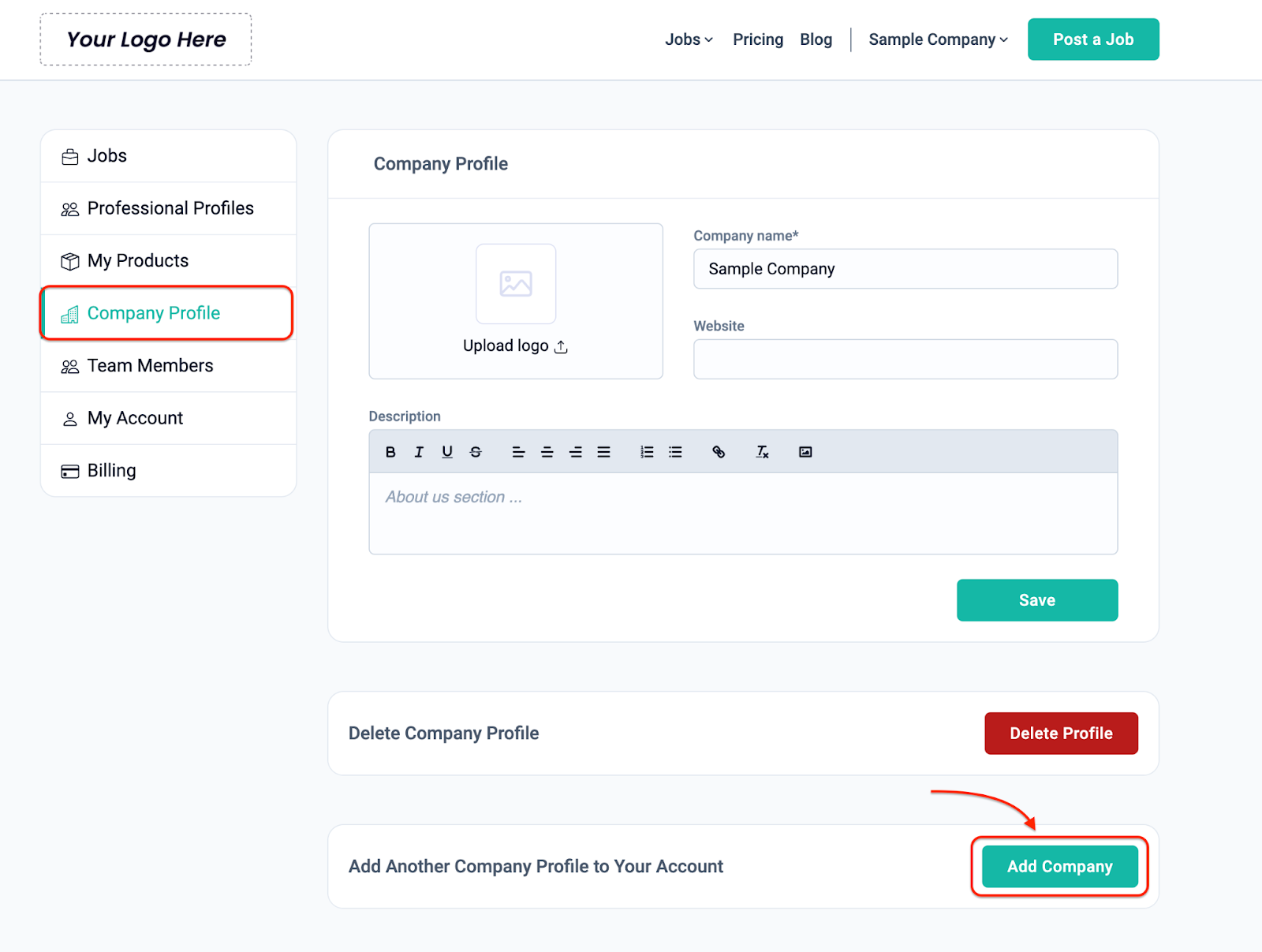The image size is (1262, 952).
Task: Click the logo image placeholder
Action: point(516,284)
